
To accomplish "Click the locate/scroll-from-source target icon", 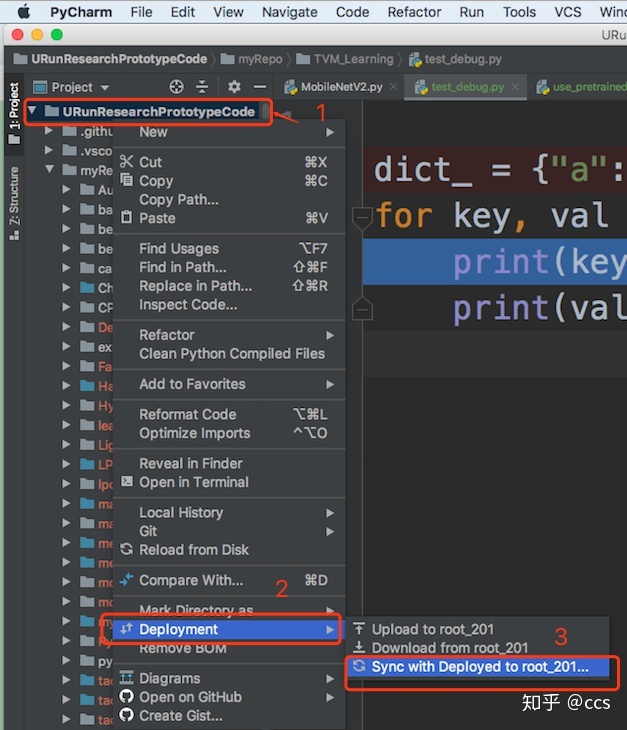I will point(176,87).
